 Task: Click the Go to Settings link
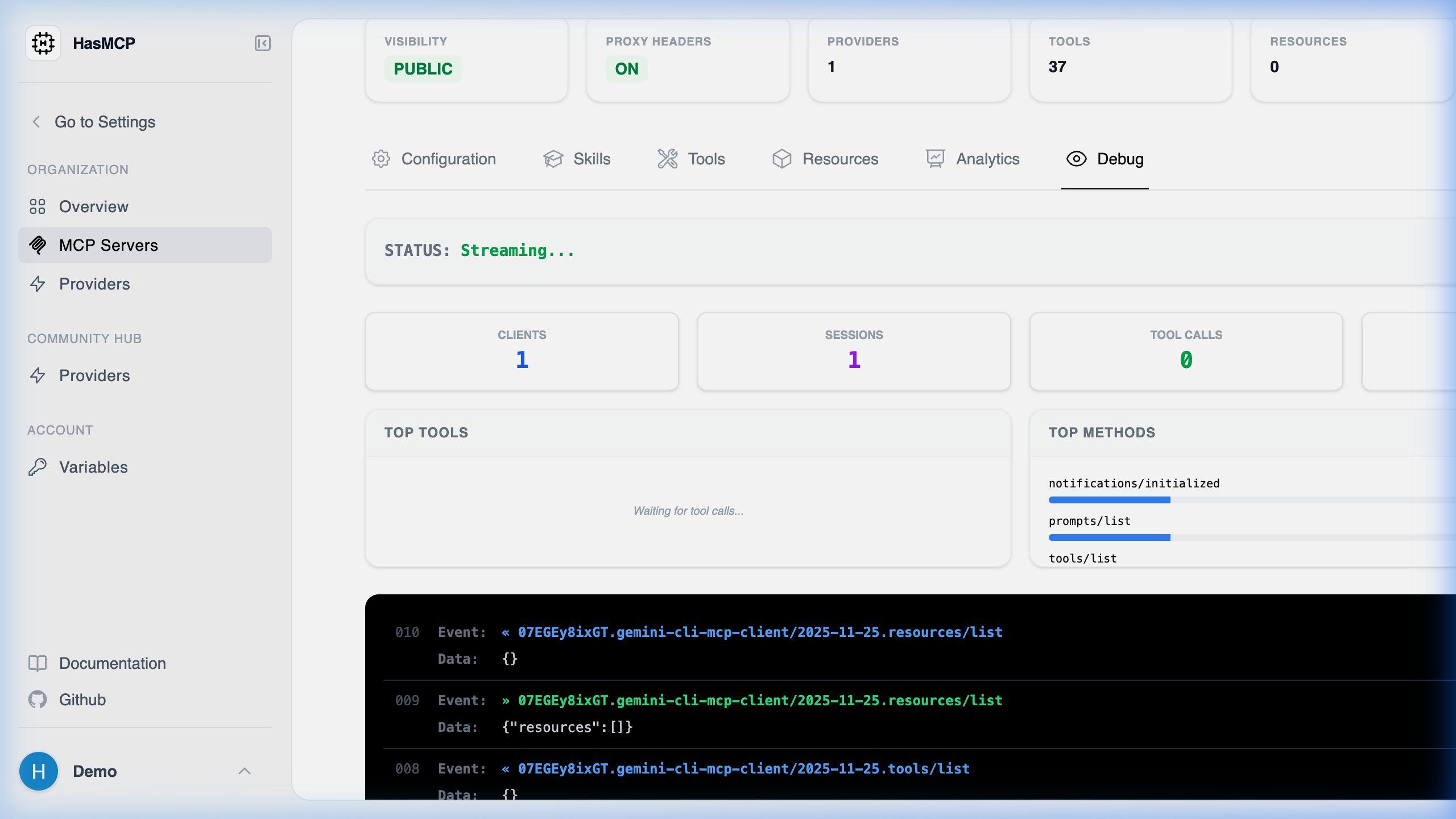coord(105,122)
